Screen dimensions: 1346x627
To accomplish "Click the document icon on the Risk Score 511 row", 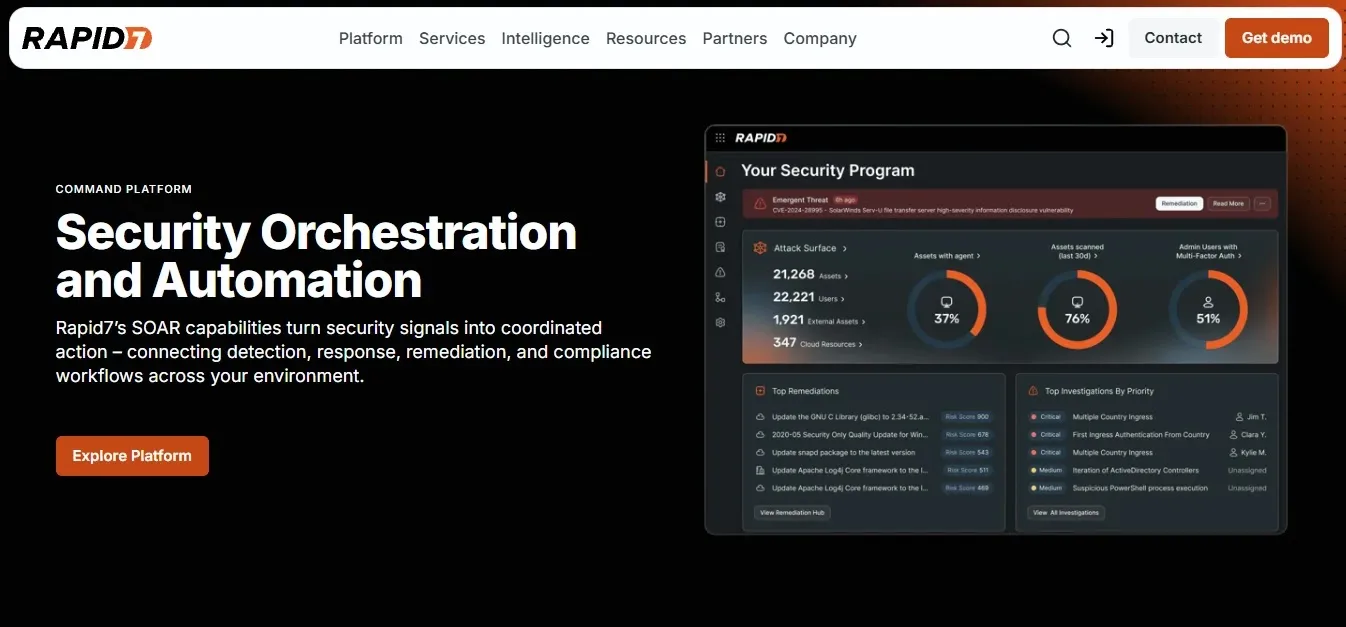I will click(x=760, y=470).
